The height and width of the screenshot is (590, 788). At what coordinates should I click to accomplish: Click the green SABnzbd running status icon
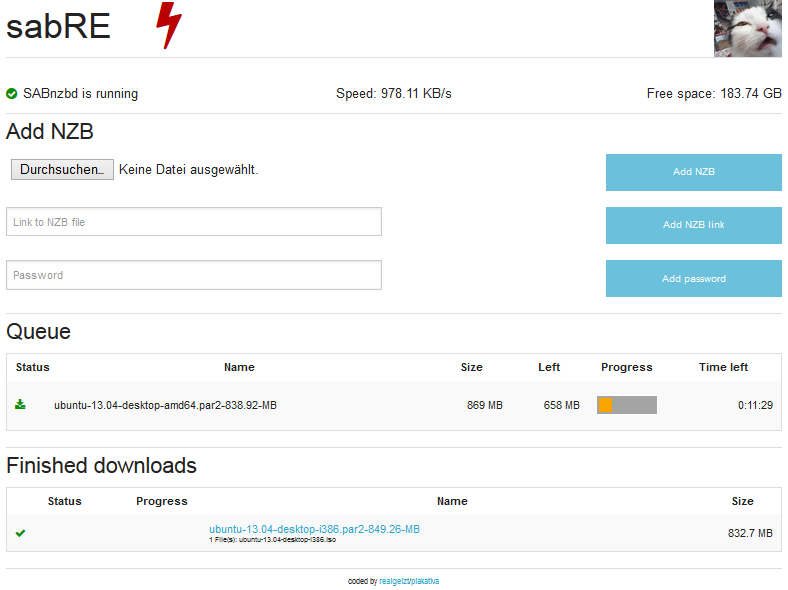[x=12, y=93]
